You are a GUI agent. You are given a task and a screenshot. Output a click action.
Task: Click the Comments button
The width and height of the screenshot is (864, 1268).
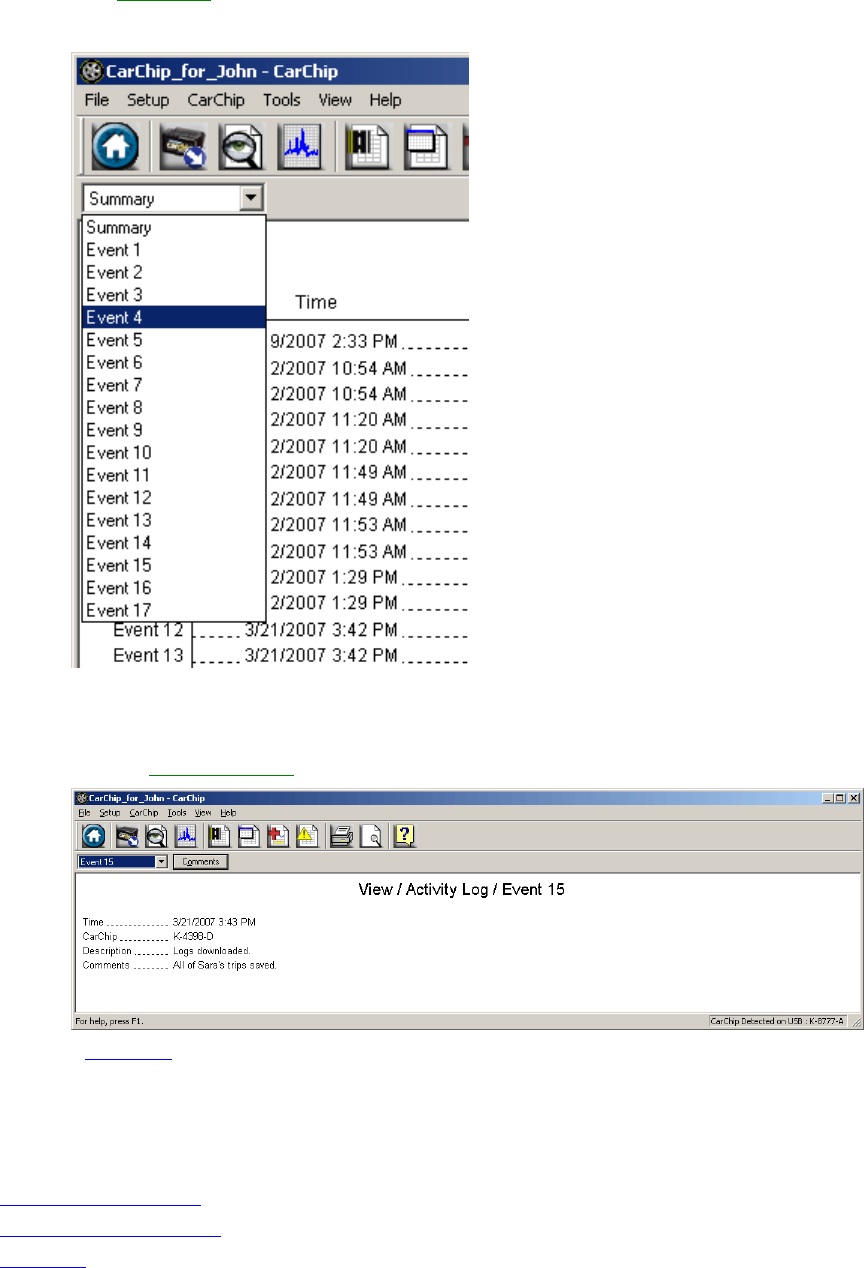pos(201,861)
